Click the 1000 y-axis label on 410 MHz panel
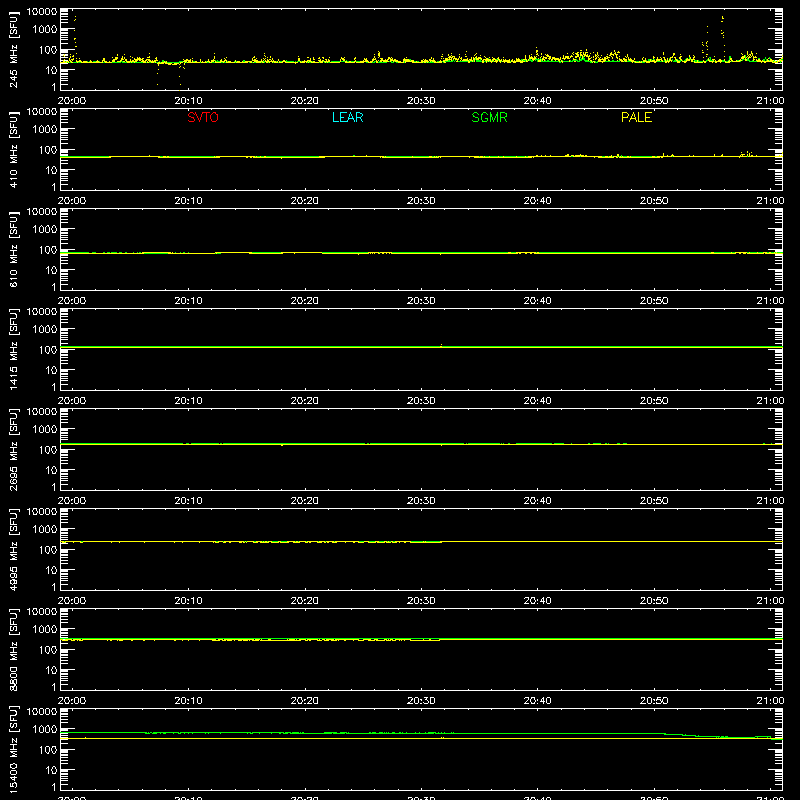The height and width of the screenshot is (800, 800). (45, 130)
